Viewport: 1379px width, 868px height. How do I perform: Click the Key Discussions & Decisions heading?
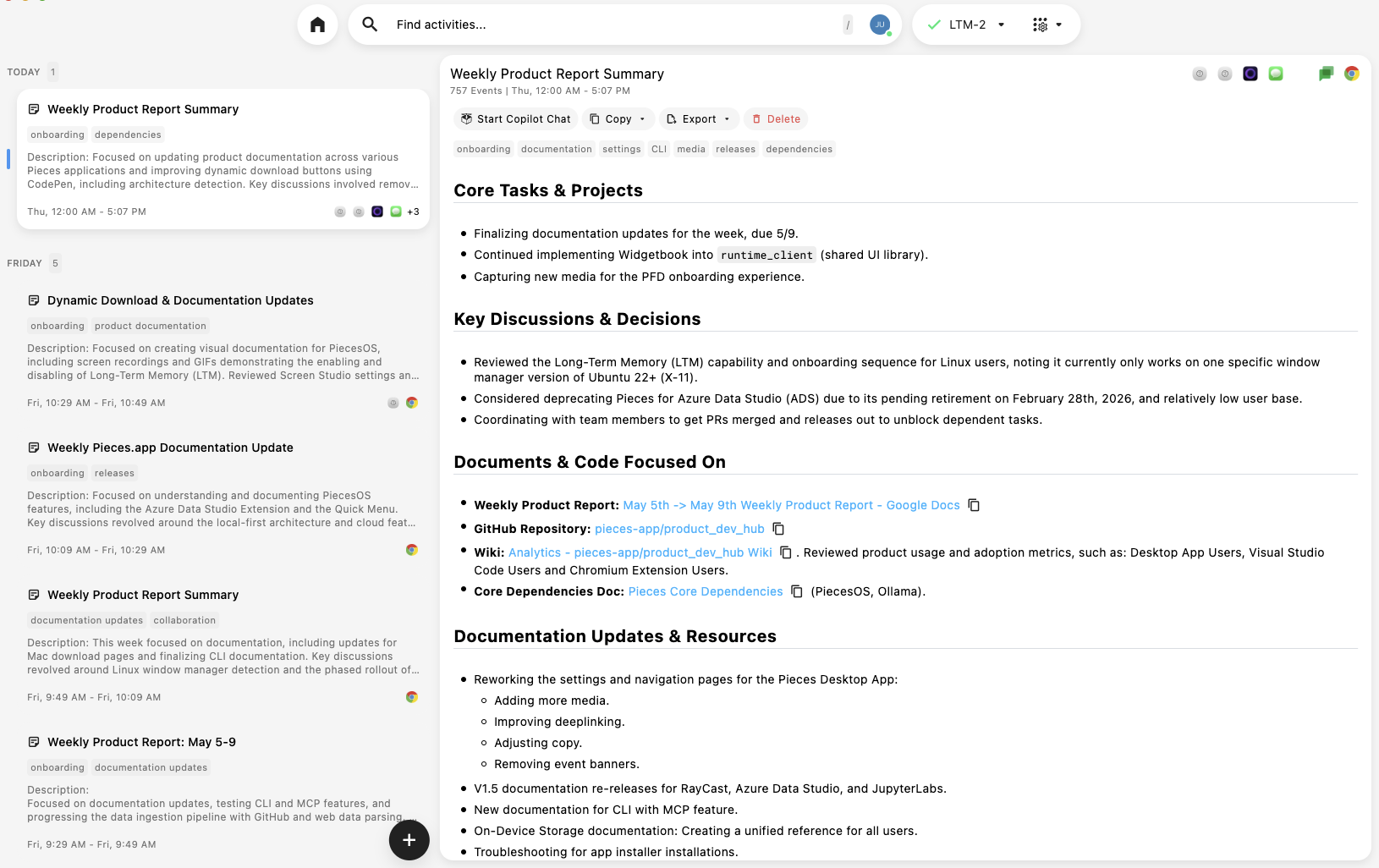coord(577,319)
